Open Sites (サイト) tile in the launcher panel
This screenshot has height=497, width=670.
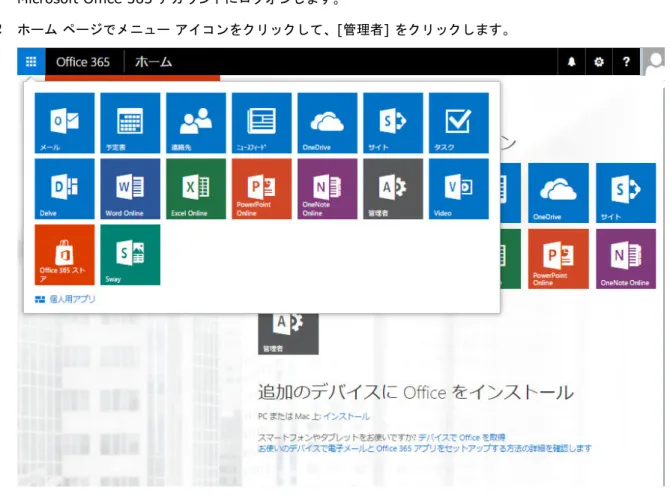click(x=393, y=123)
